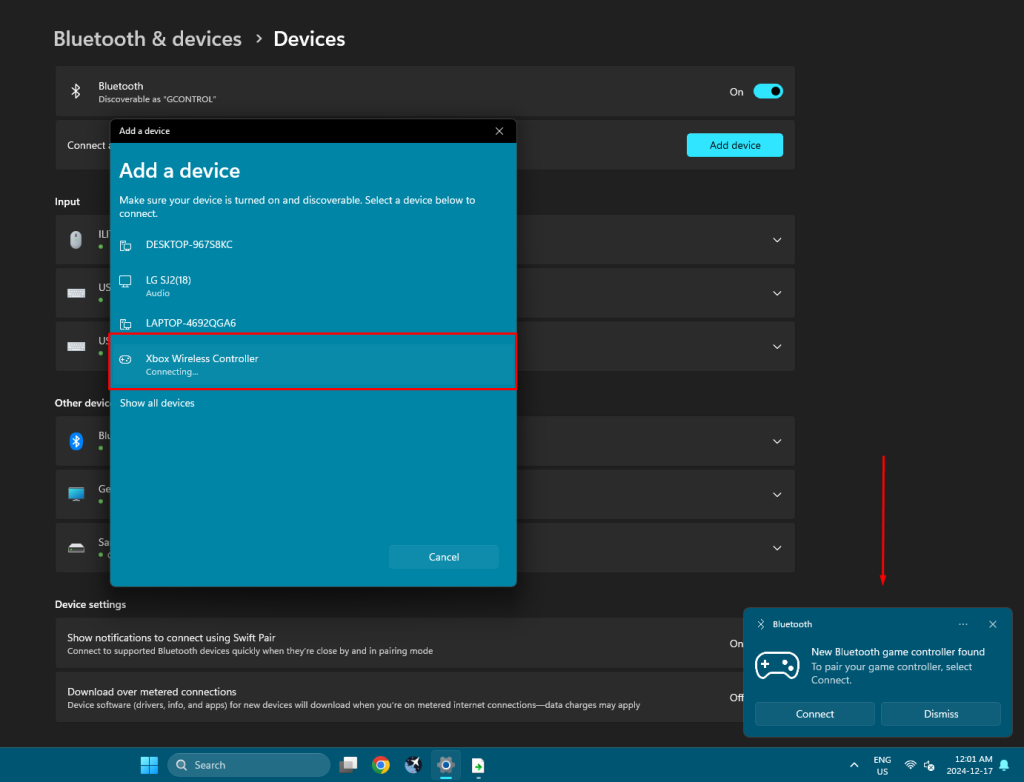Open Settings from the taskbar
Viewport: 1024px width, 782px height.
click(445, 764)
